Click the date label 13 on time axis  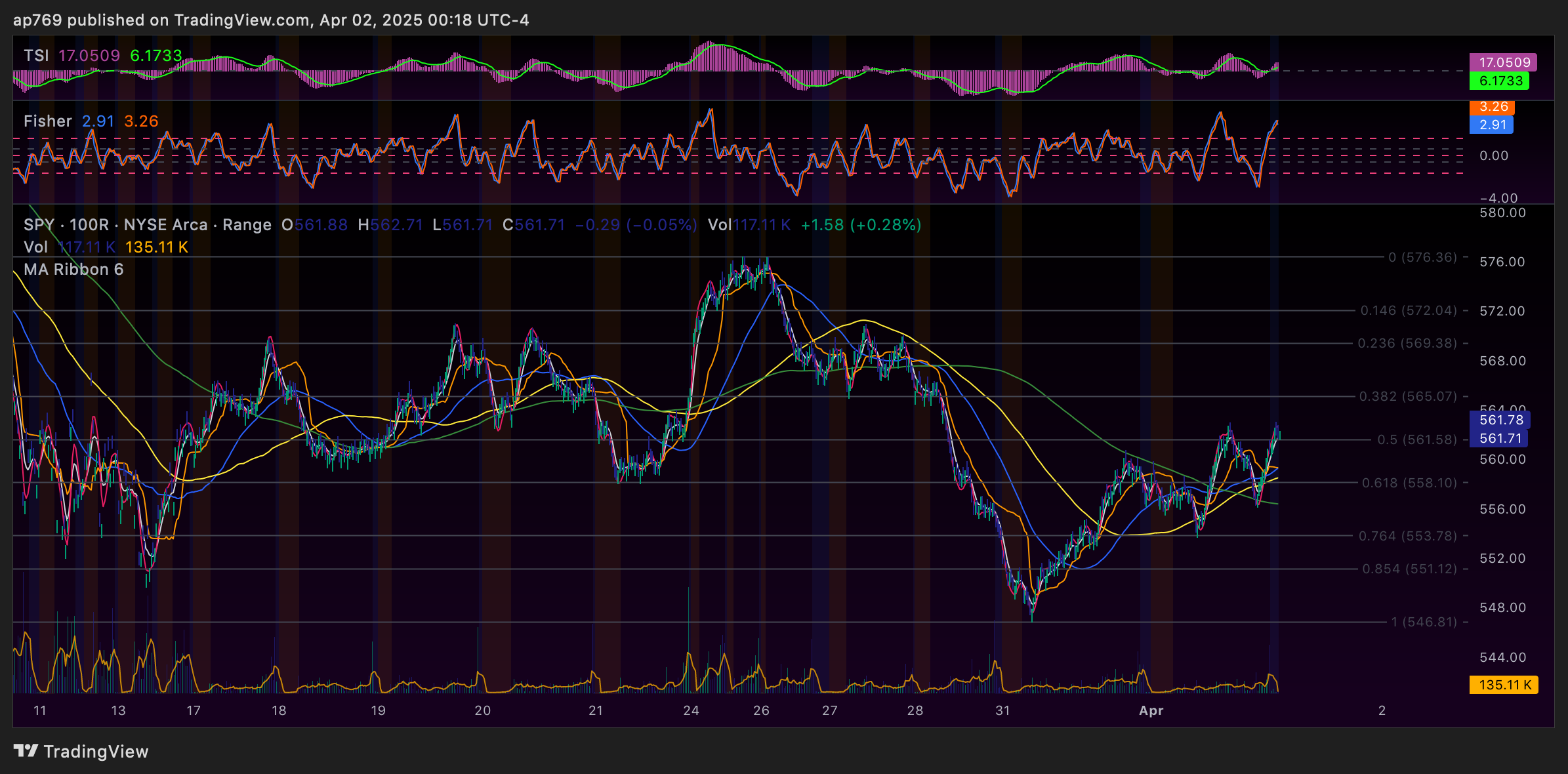tap(118, 710)
